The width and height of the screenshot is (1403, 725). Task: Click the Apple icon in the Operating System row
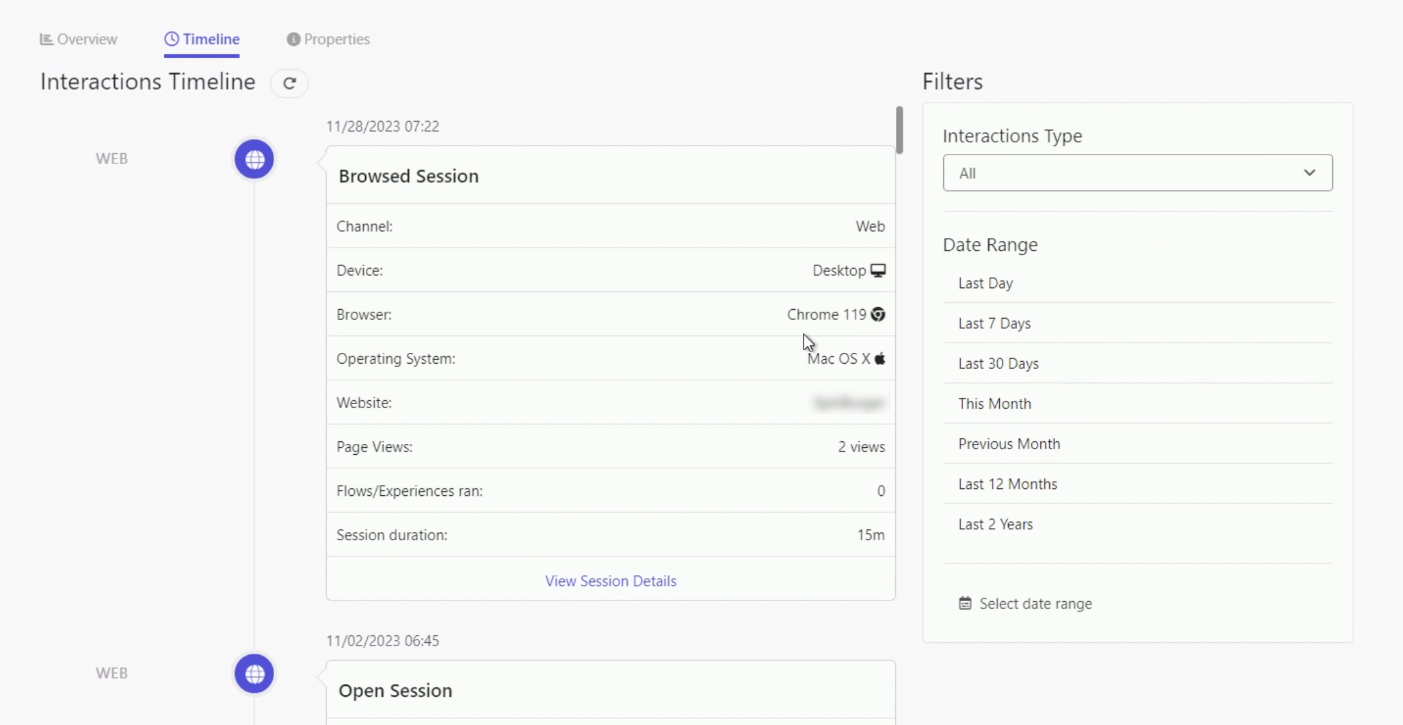[x=878, y=358]
